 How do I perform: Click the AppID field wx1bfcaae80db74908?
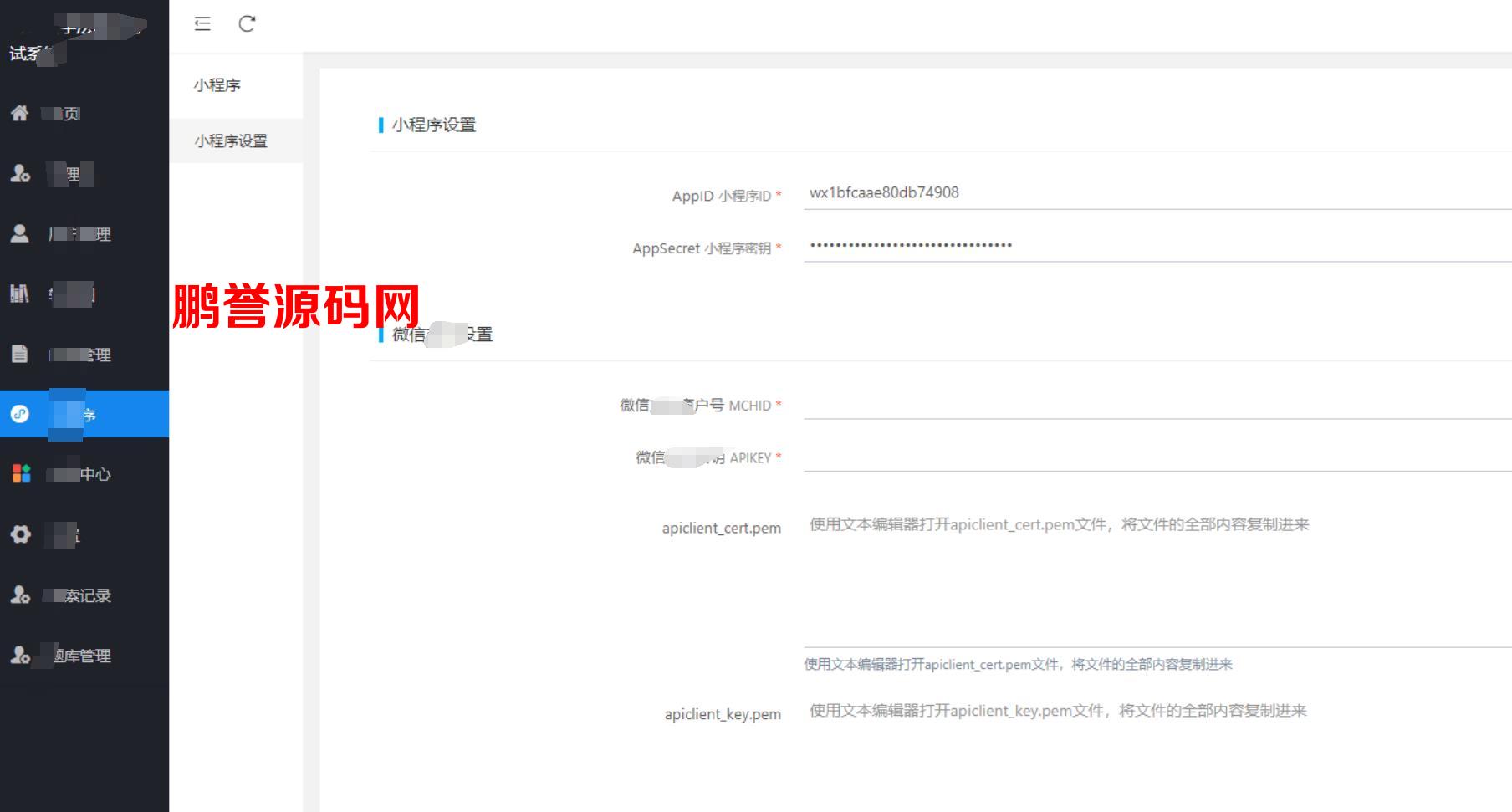click(1157, 193)
